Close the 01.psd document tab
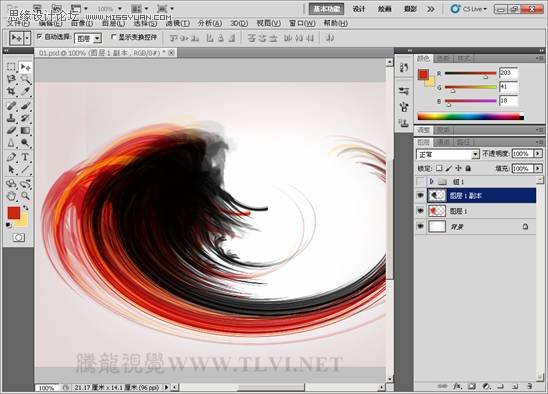 (x=171, y=53)
